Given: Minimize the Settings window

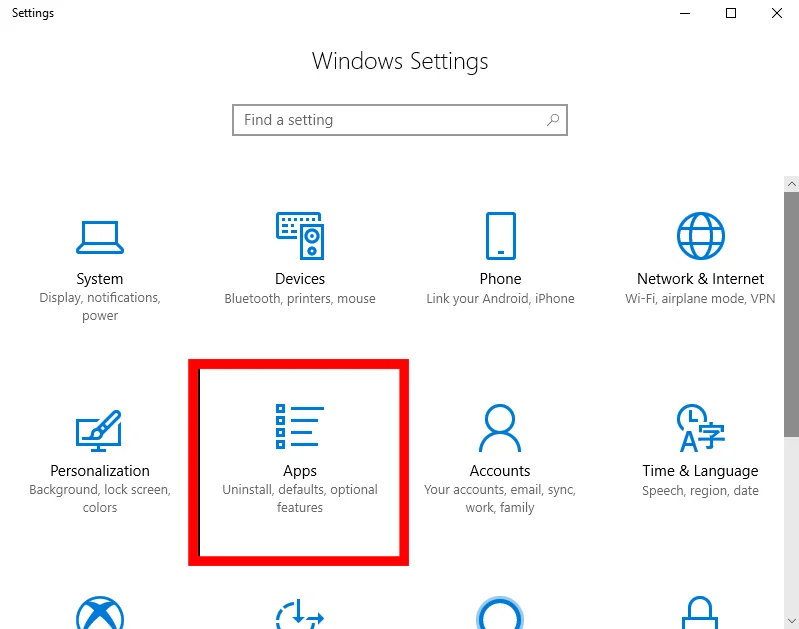Looking at the screenshot, I should coord(685,13).
